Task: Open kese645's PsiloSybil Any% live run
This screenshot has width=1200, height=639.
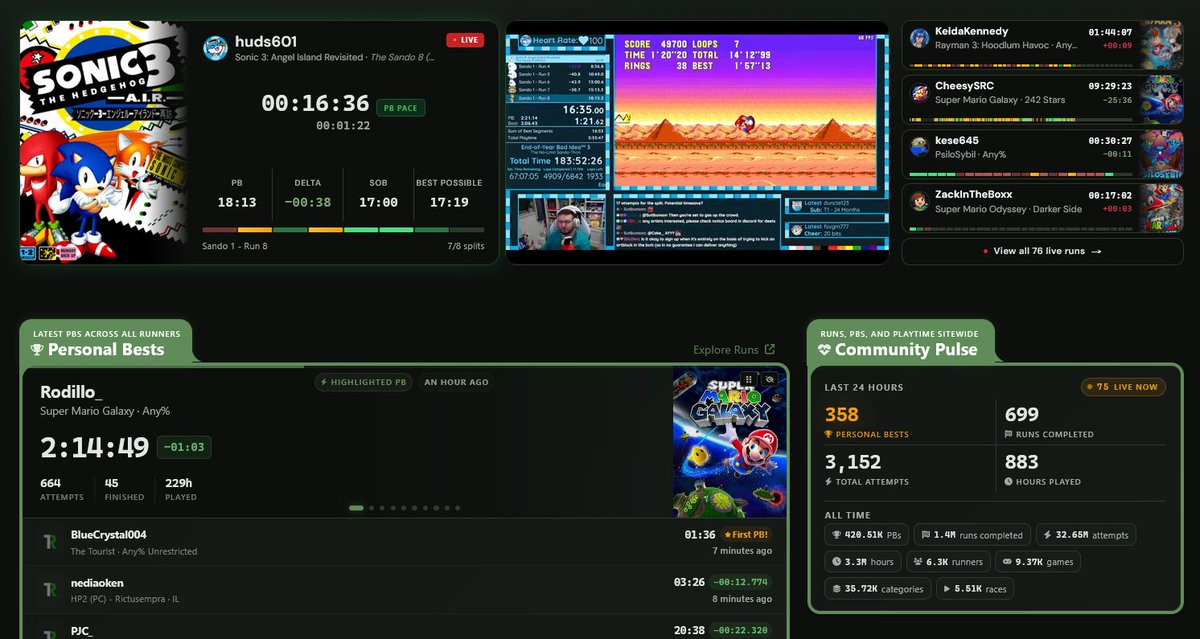Action: (1041, 153)
